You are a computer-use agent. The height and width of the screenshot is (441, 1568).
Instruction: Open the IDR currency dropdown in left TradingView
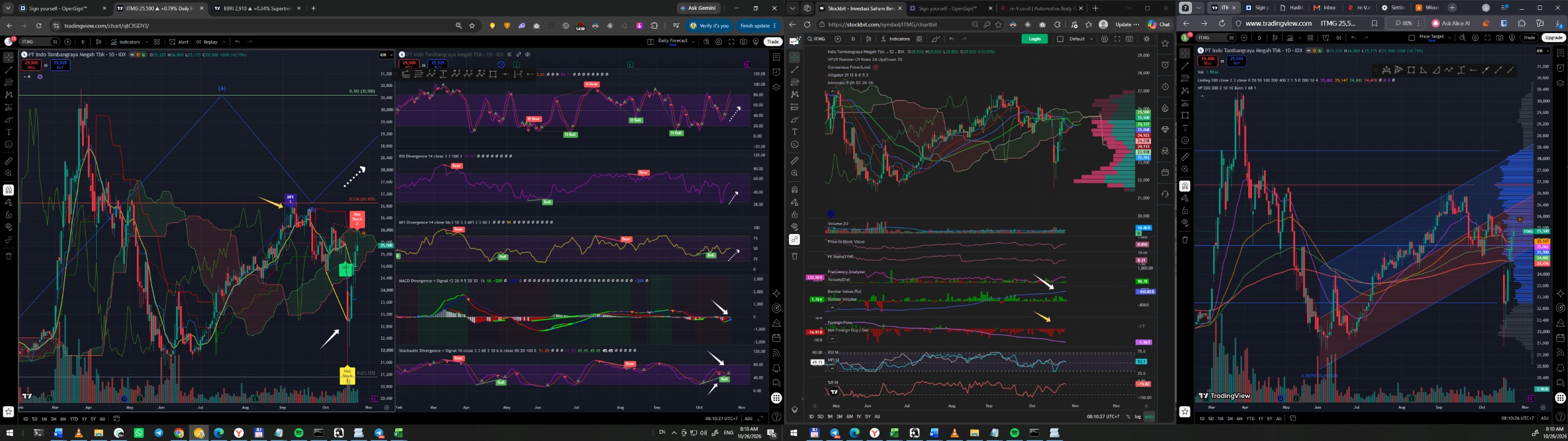pos(386,55)
